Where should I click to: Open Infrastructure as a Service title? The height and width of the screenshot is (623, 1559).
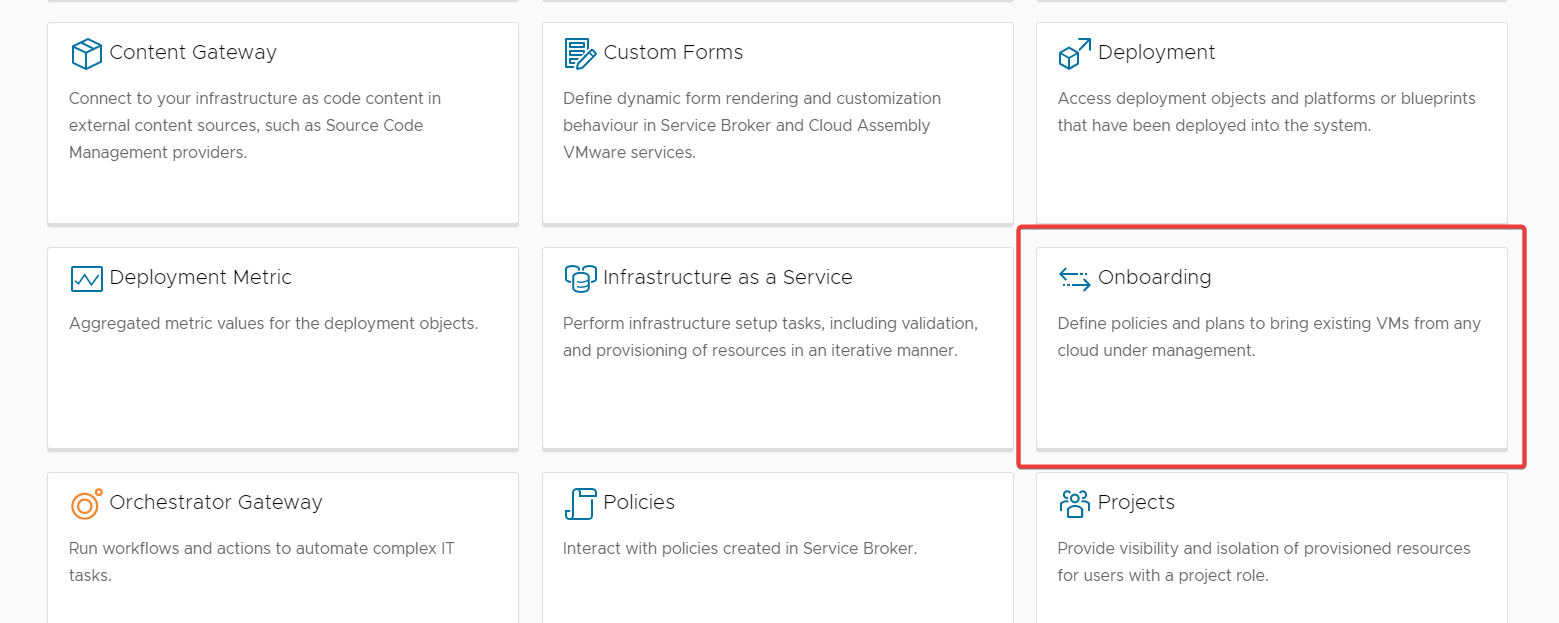[x=728, y=277]
